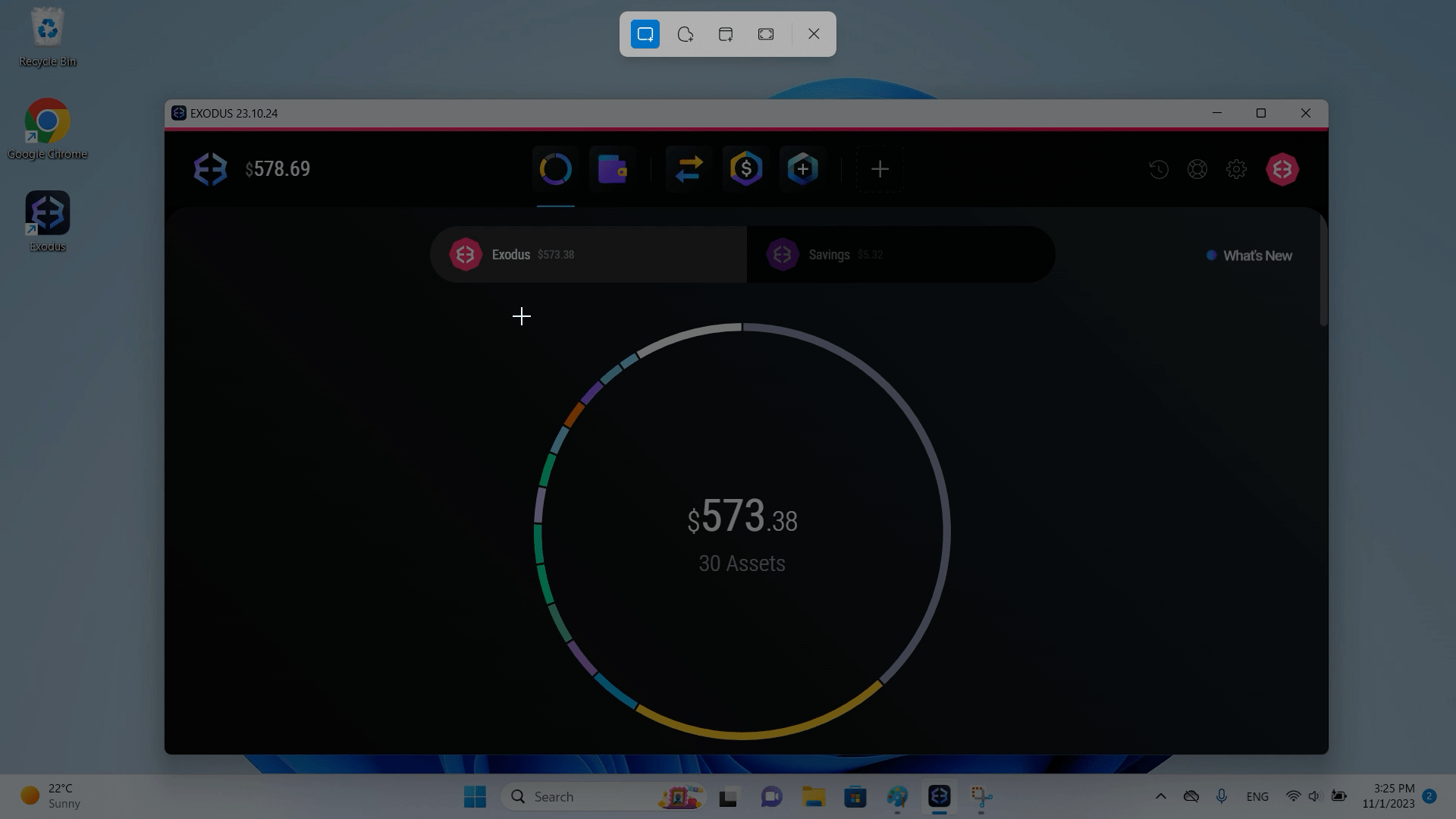Viewport: 1456px width, 819px height.
Task: Open the What's New link
Action: (1257, 256)
